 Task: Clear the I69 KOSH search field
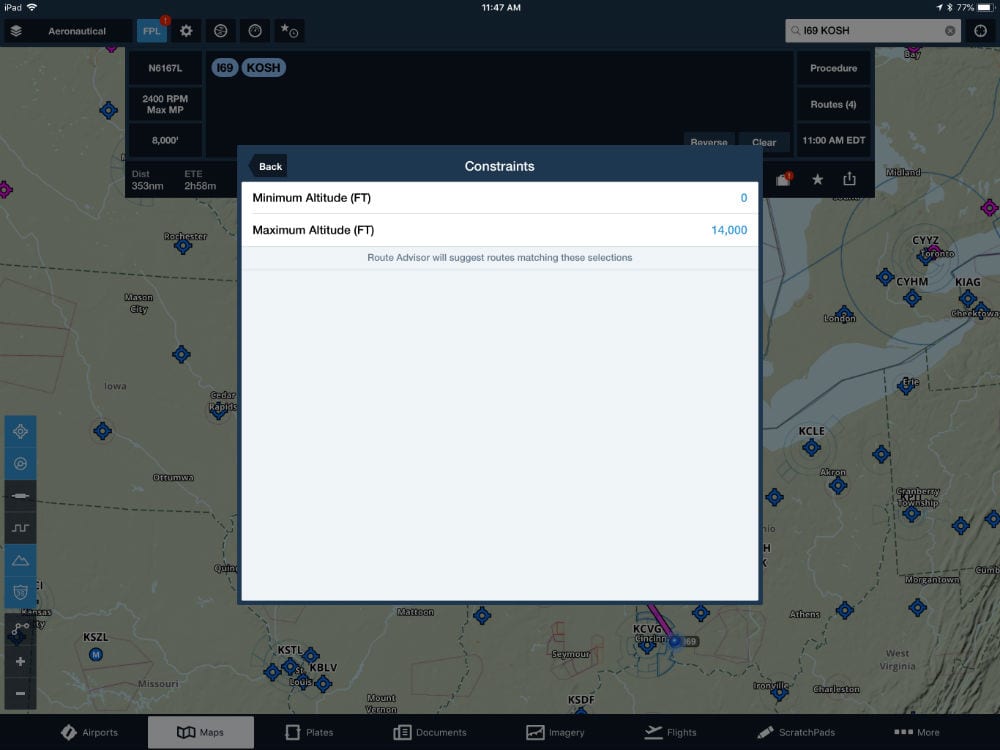coord(949,30)
